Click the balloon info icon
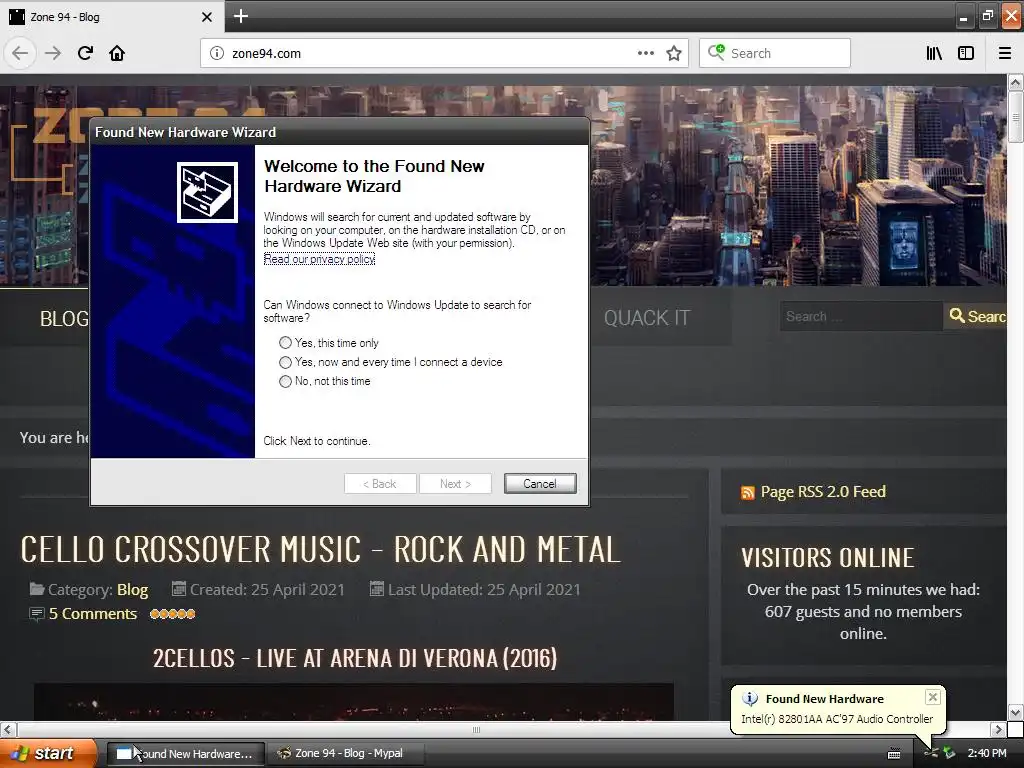The image size is (1024, 768). [x=750, y=699]
